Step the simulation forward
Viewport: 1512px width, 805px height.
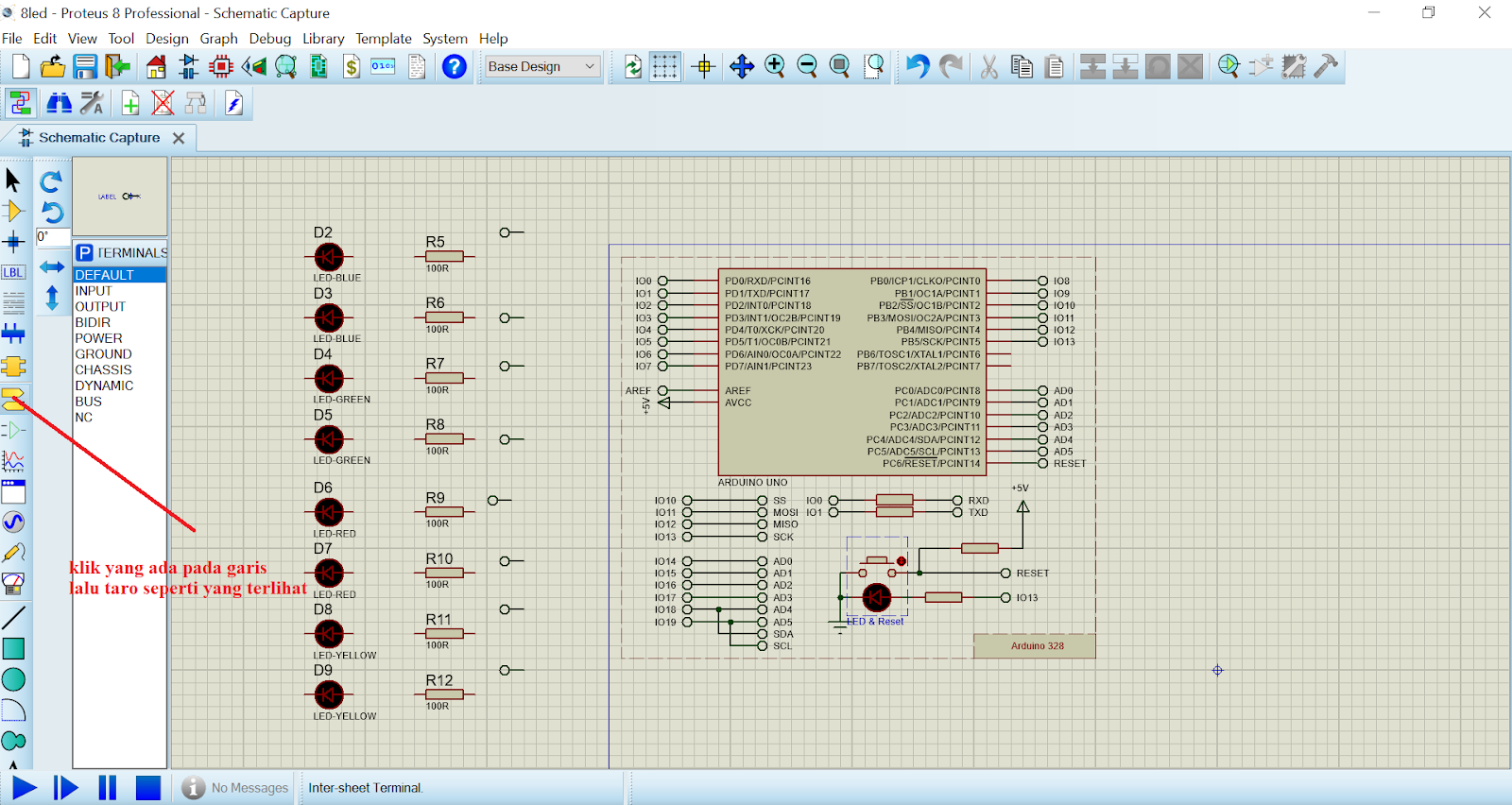(65, 788)
